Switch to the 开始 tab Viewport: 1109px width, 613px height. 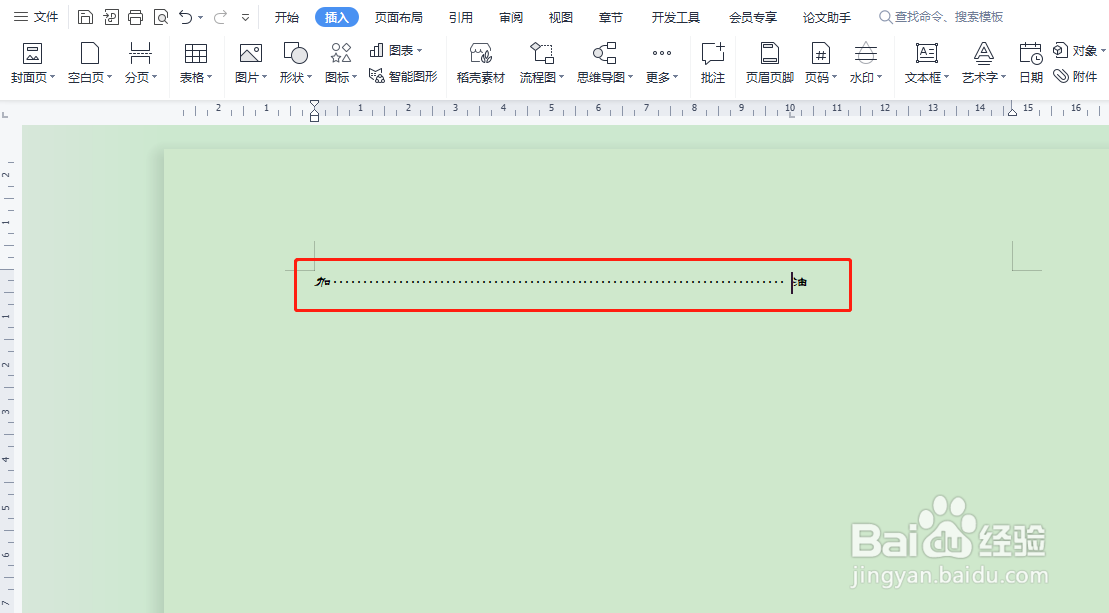coord(286,17)
